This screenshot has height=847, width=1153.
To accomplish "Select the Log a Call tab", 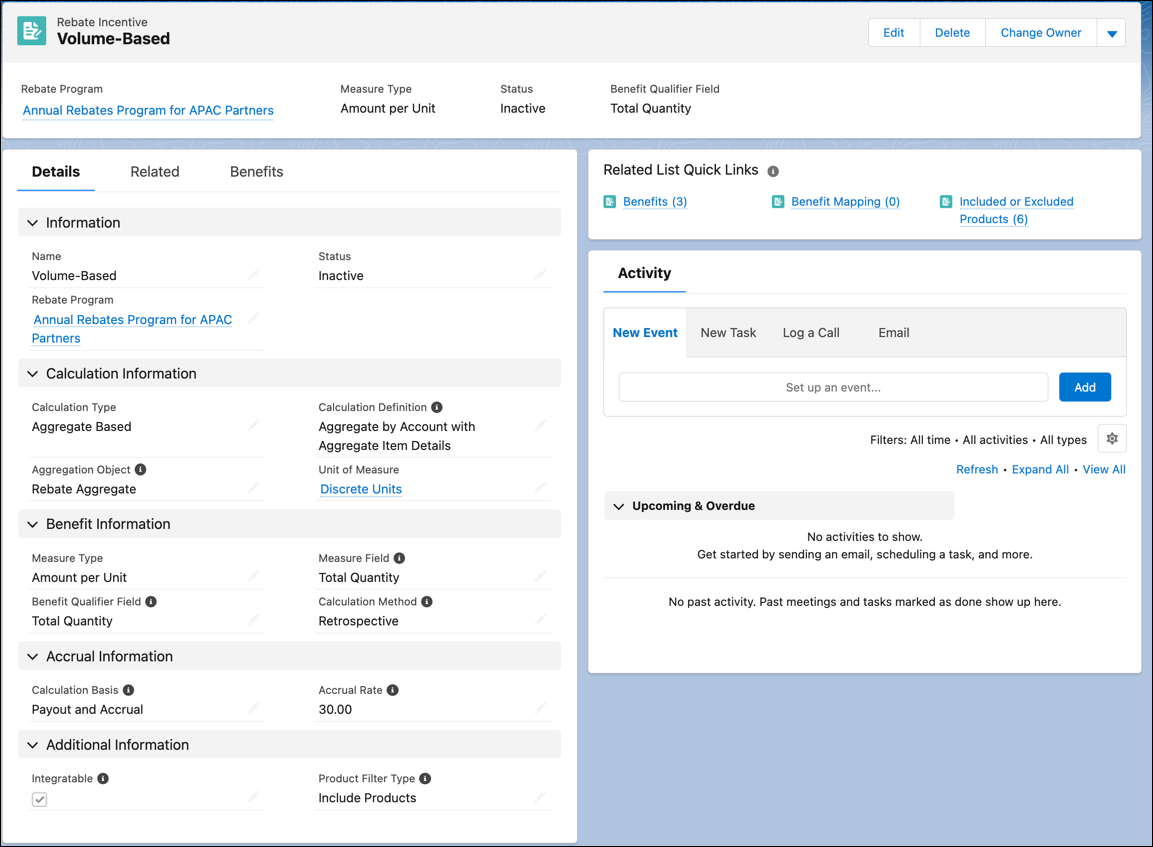I will click(x=811, y=332).
